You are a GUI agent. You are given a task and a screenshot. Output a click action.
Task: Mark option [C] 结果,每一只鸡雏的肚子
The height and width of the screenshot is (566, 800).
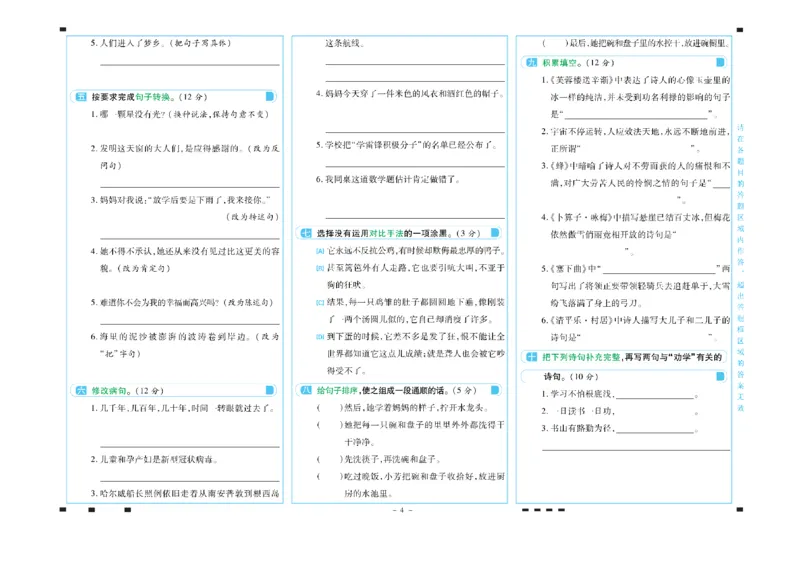320,302
